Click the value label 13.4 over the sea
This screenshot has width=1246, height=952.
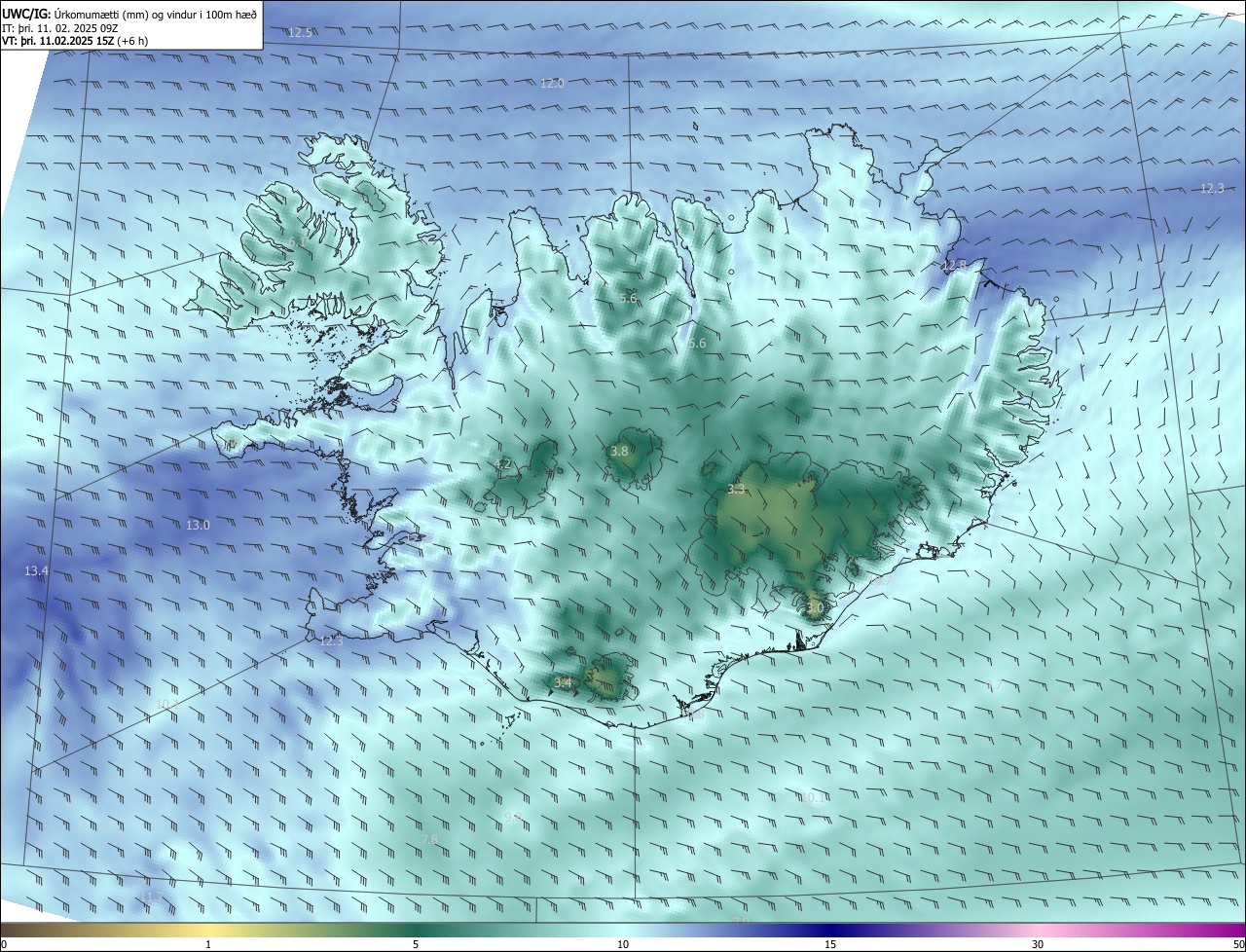(x=36, y=570)
